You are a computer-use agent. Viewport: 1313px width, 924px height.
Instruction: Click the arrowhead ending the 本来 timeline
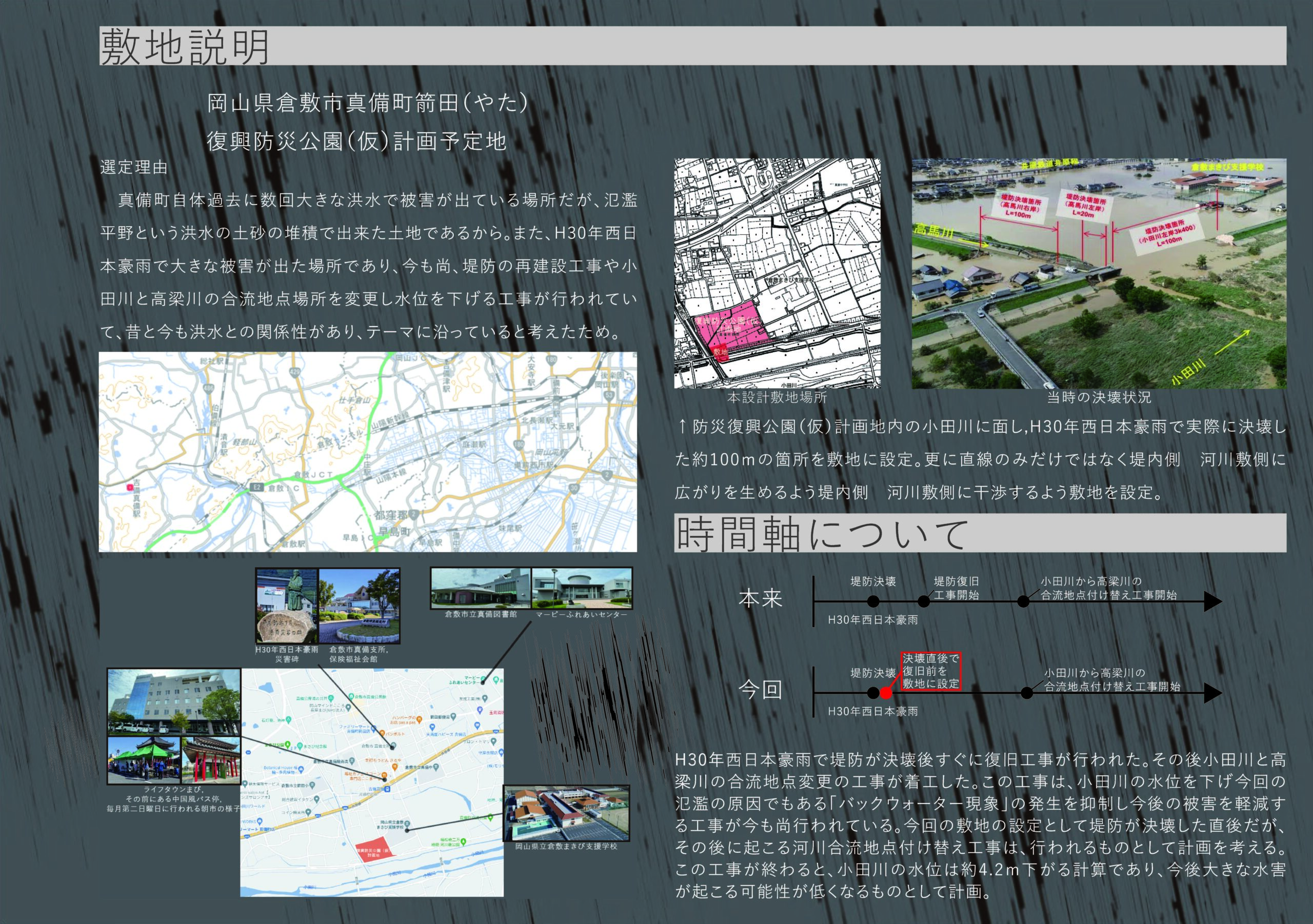[x=1212, y=601]
